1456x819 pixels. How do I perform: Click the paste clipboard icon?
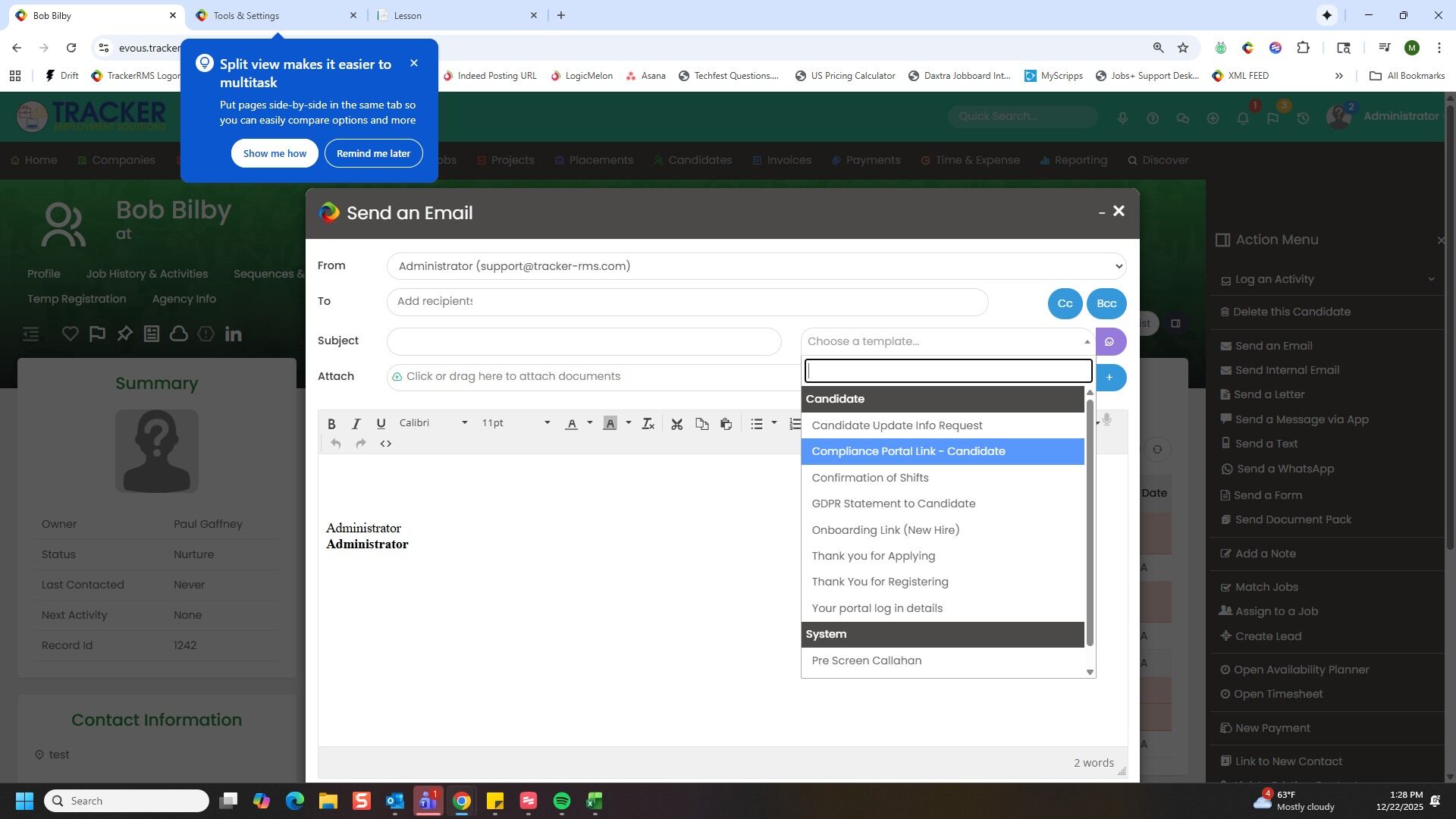tap(726, 424)
